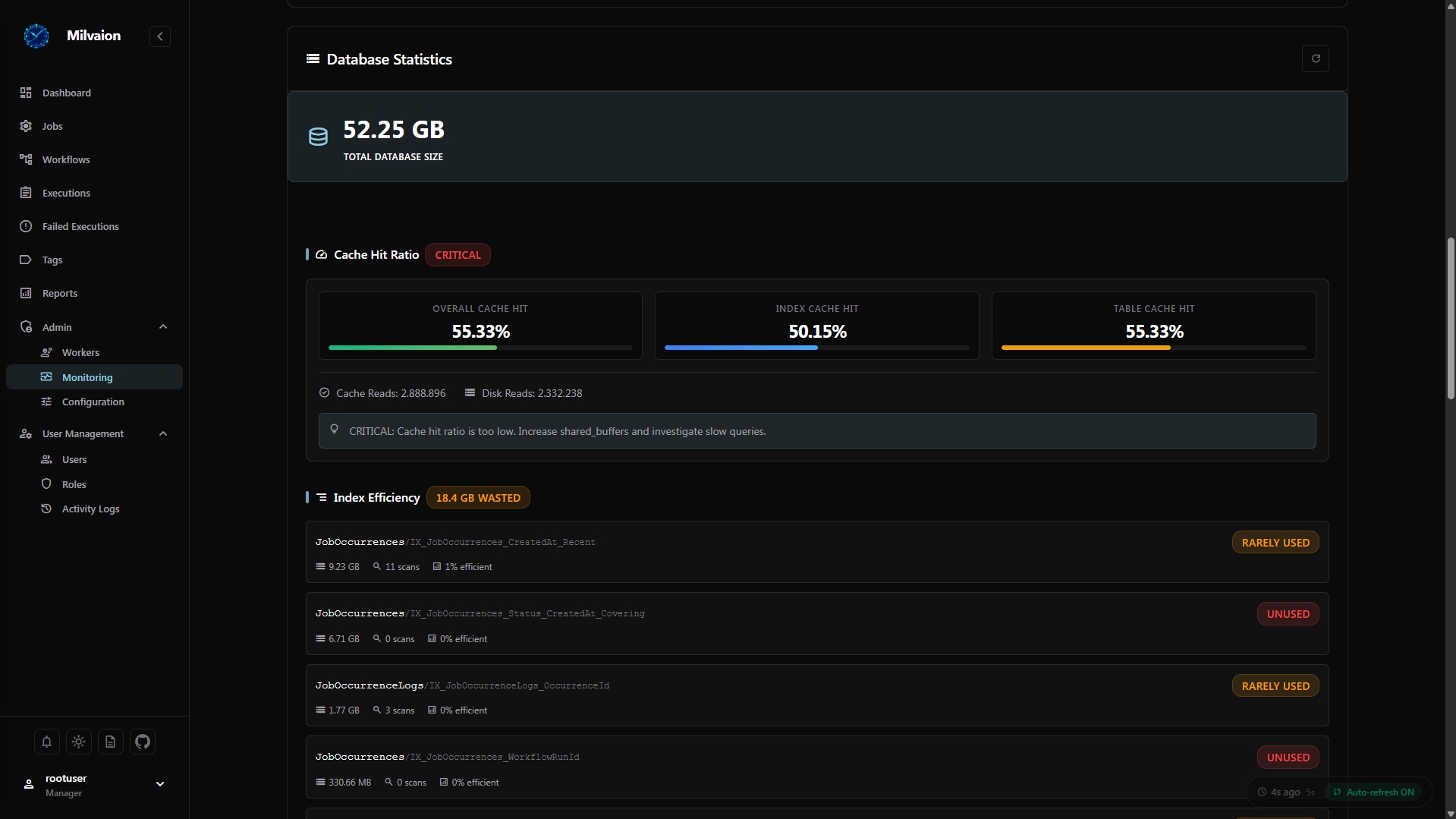Click the page vertical scrollbar

tap(1451, 319)
